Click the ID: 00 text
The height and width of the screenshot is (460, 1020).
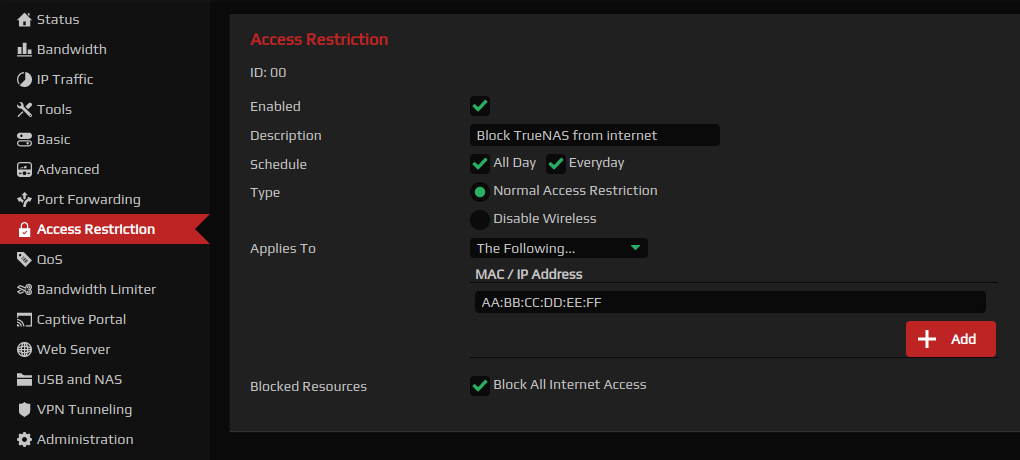click(268, 72)
